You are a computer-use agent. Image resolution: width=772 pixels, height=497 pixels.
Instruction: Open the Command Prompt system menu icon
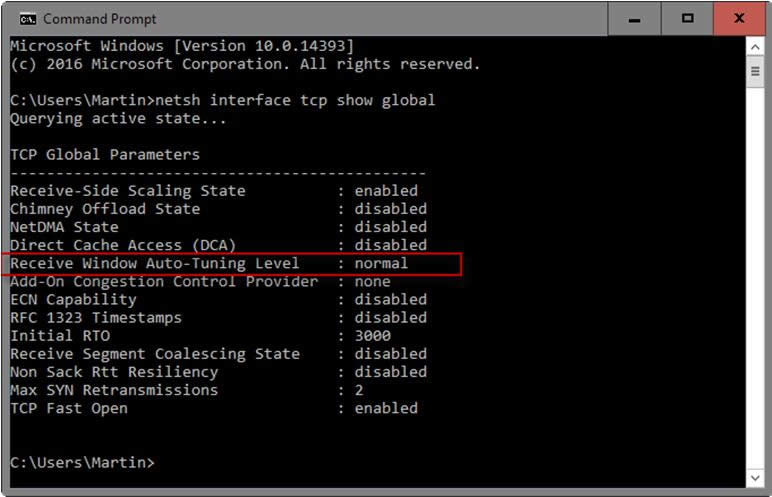[x=27, y=19]
